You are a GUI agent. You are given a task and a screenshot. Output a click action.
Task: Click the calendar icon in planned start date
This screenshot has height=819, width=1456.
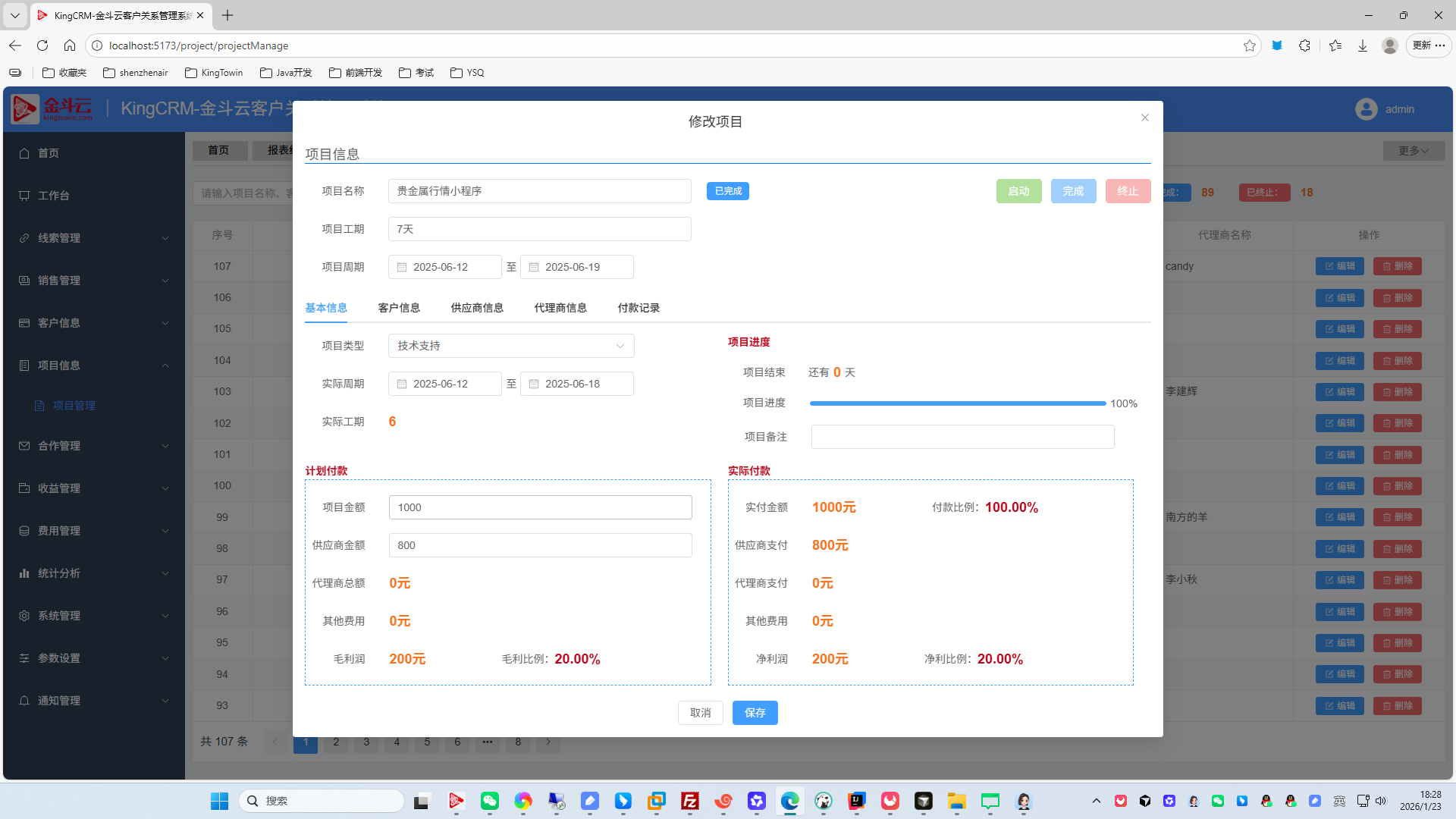(x=402, y=267)
